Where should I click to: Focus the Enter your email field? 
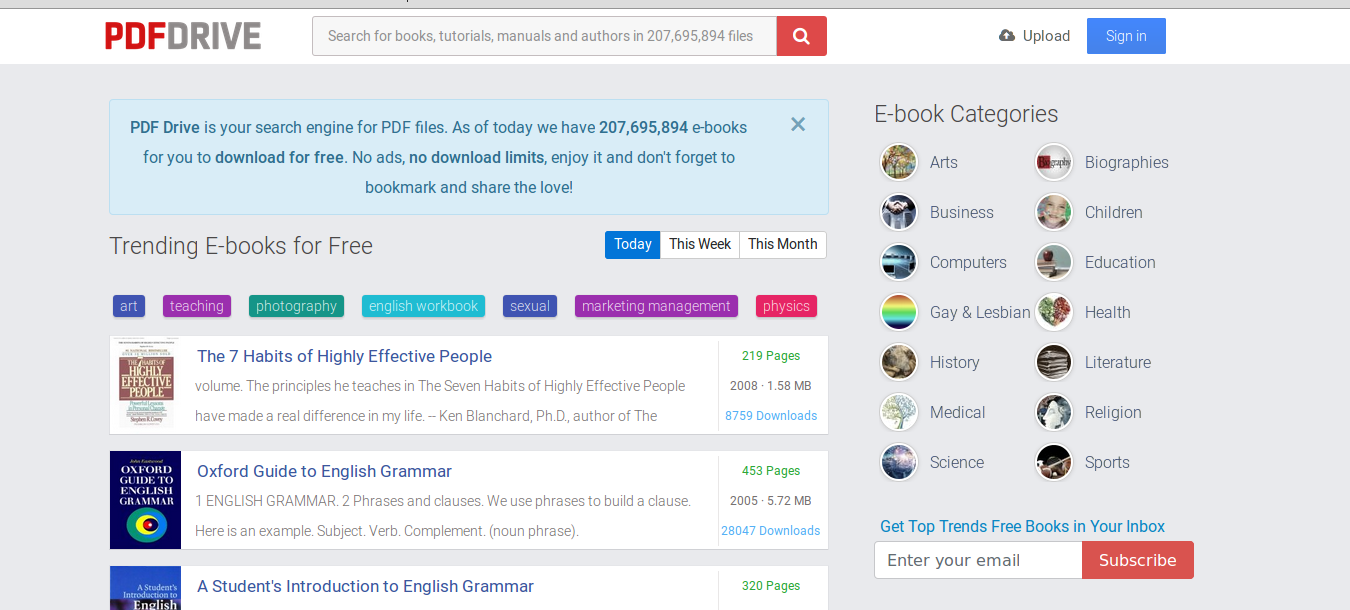(x=978, y=560)
